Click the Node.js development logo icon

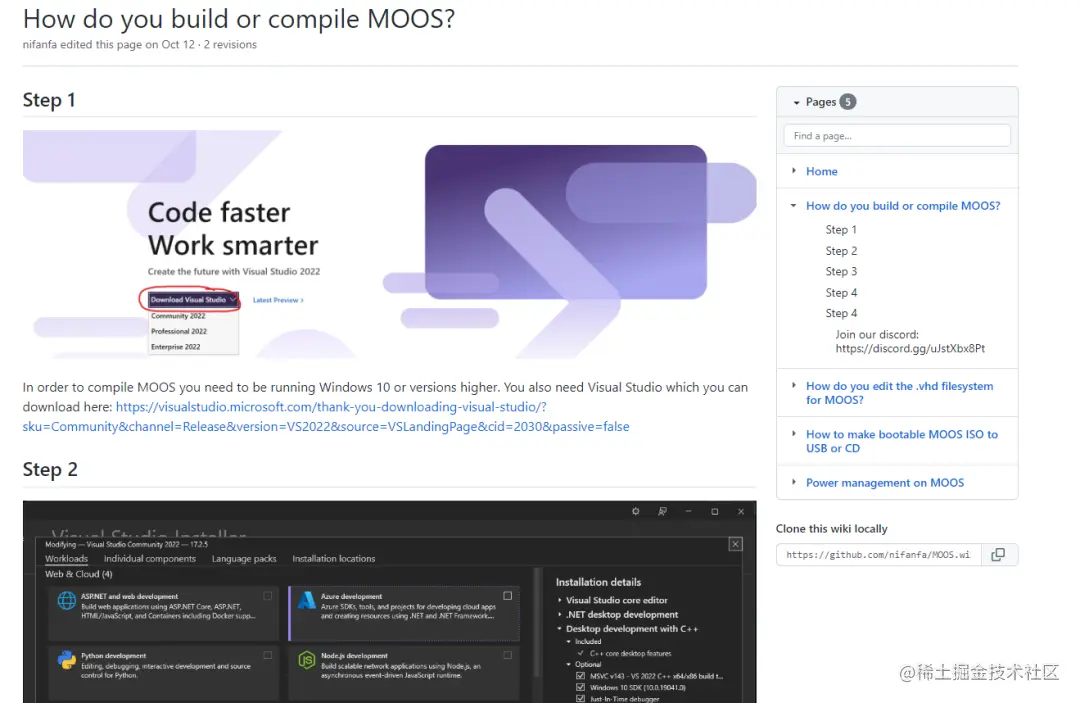[307, 660]
